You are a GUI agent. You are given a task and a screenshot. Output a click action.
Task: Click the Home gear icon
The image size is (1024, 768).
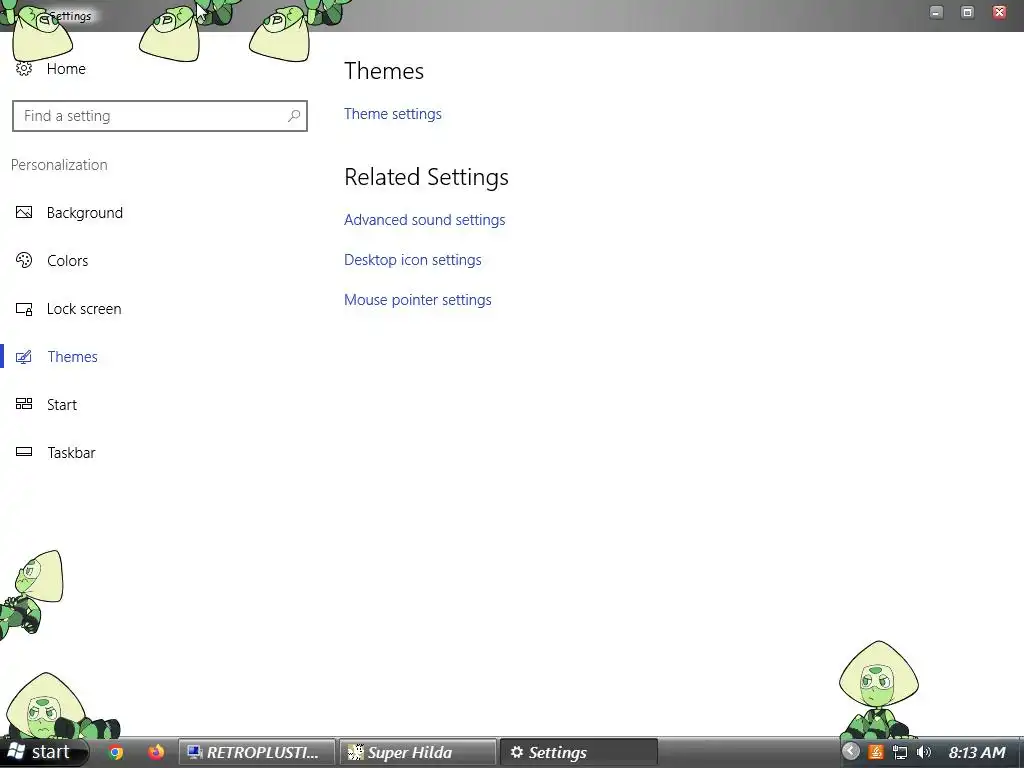pos(24,69)
